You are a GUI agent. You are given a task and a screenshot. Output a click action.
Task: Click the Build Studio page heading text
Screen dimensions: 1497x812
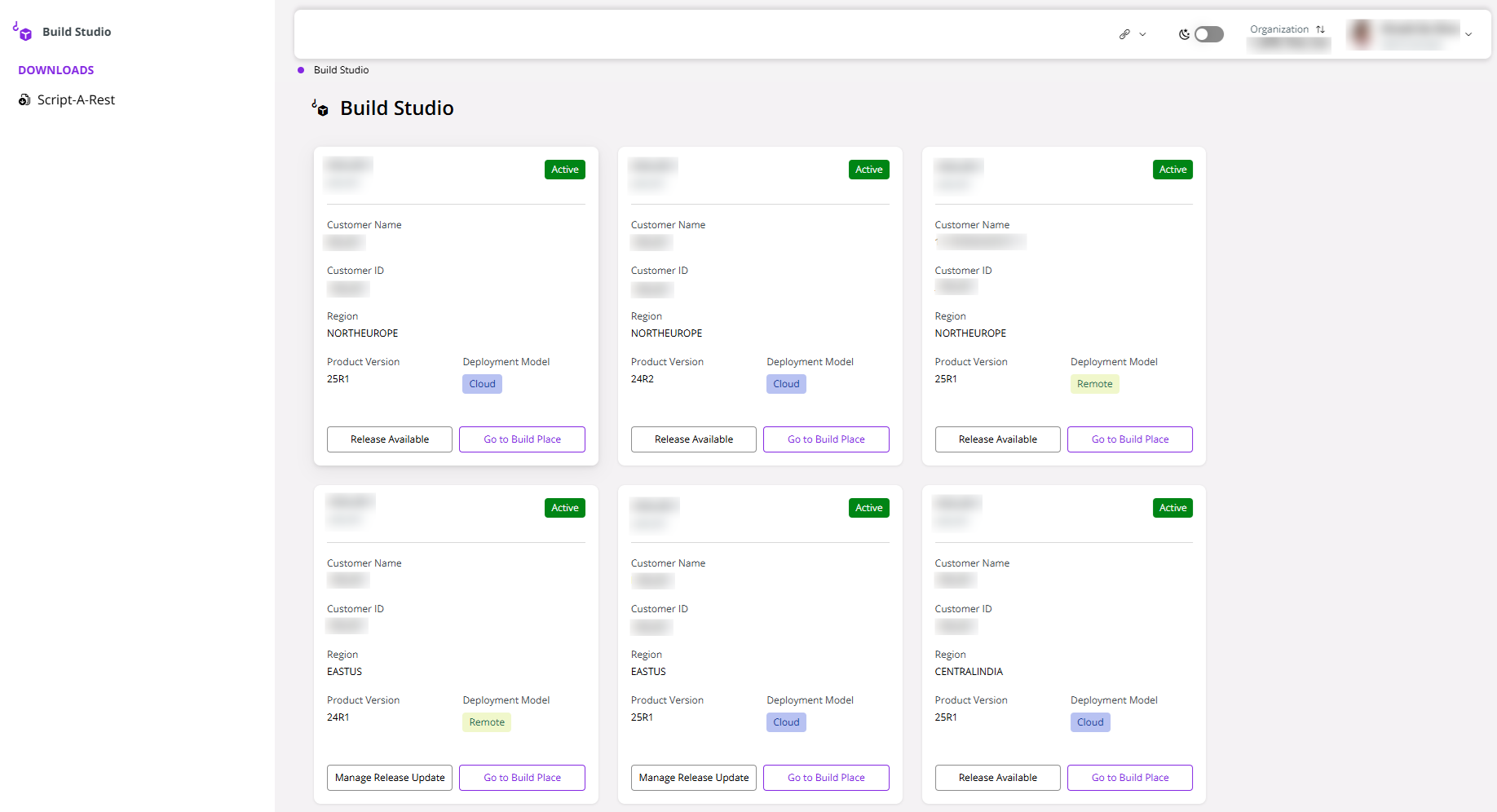pyautogui.click(x=397, y=108)
